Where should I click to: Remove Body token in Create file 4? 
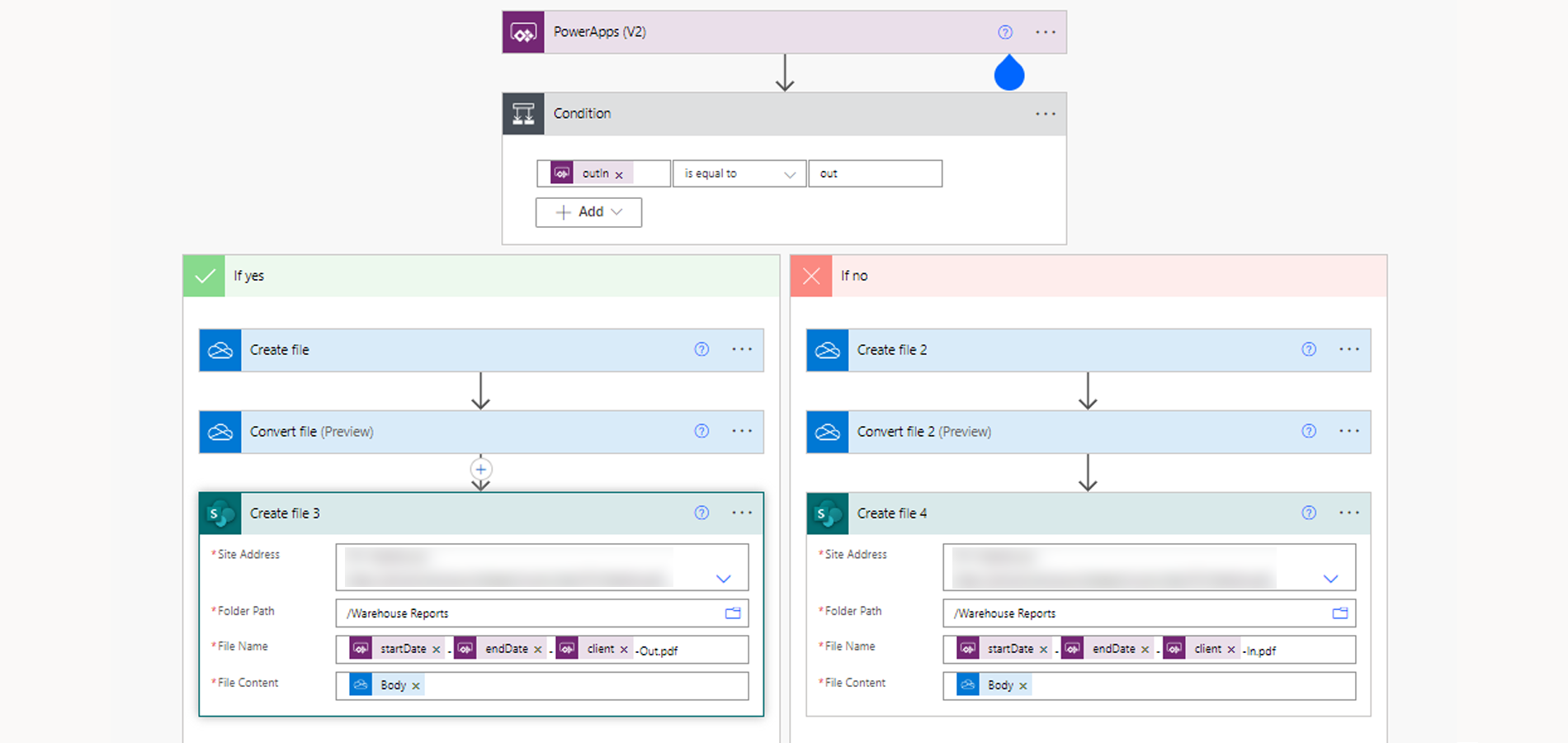tap(1023, 686)
